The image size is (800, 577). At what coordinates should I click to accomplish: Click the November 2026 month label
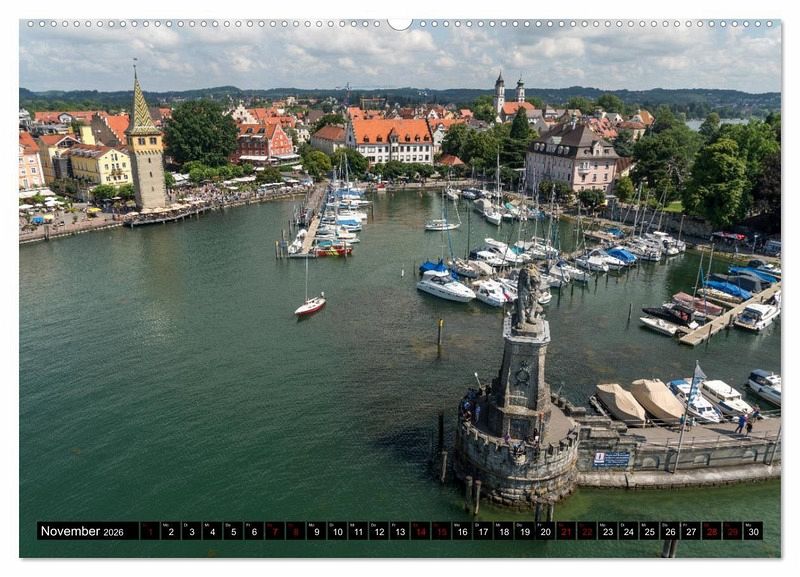(82, 531)
